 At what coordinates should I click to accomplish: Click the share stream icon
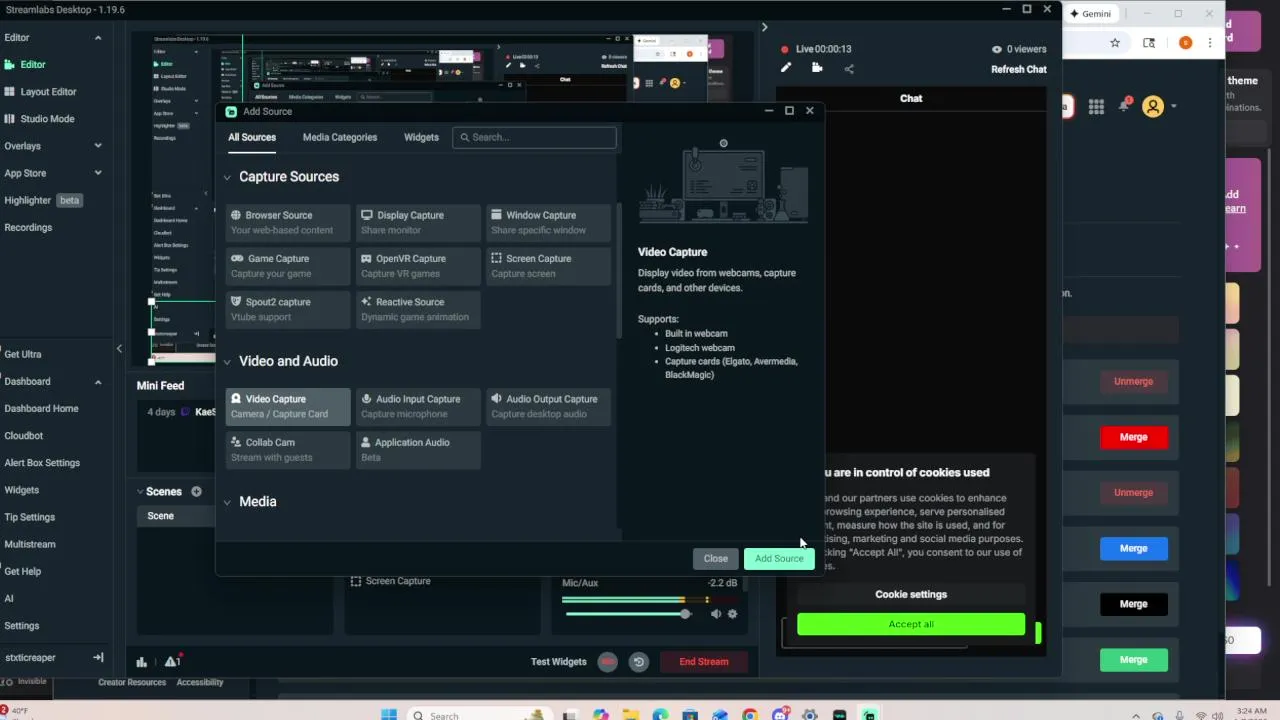click(x=849, y=69)
